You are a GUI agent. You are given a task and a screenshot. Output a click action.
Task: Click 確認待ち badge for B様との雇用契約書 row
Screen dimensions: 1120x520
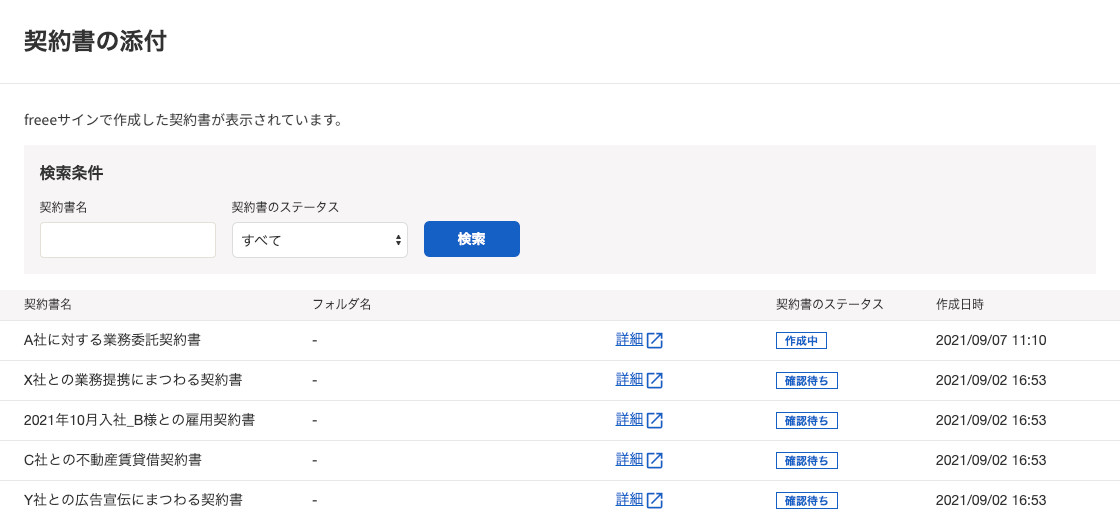tap(807, 421)
